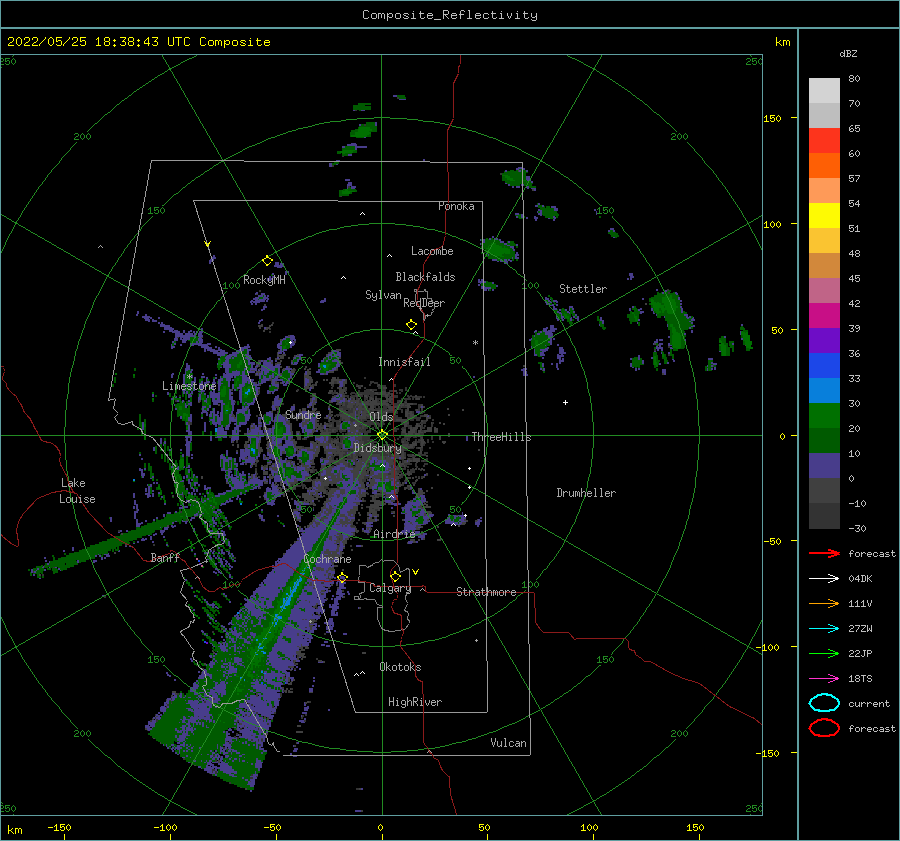Click the Lake Louise label
Viewport: 900px width, 841px height.
[x=77, y=491]
